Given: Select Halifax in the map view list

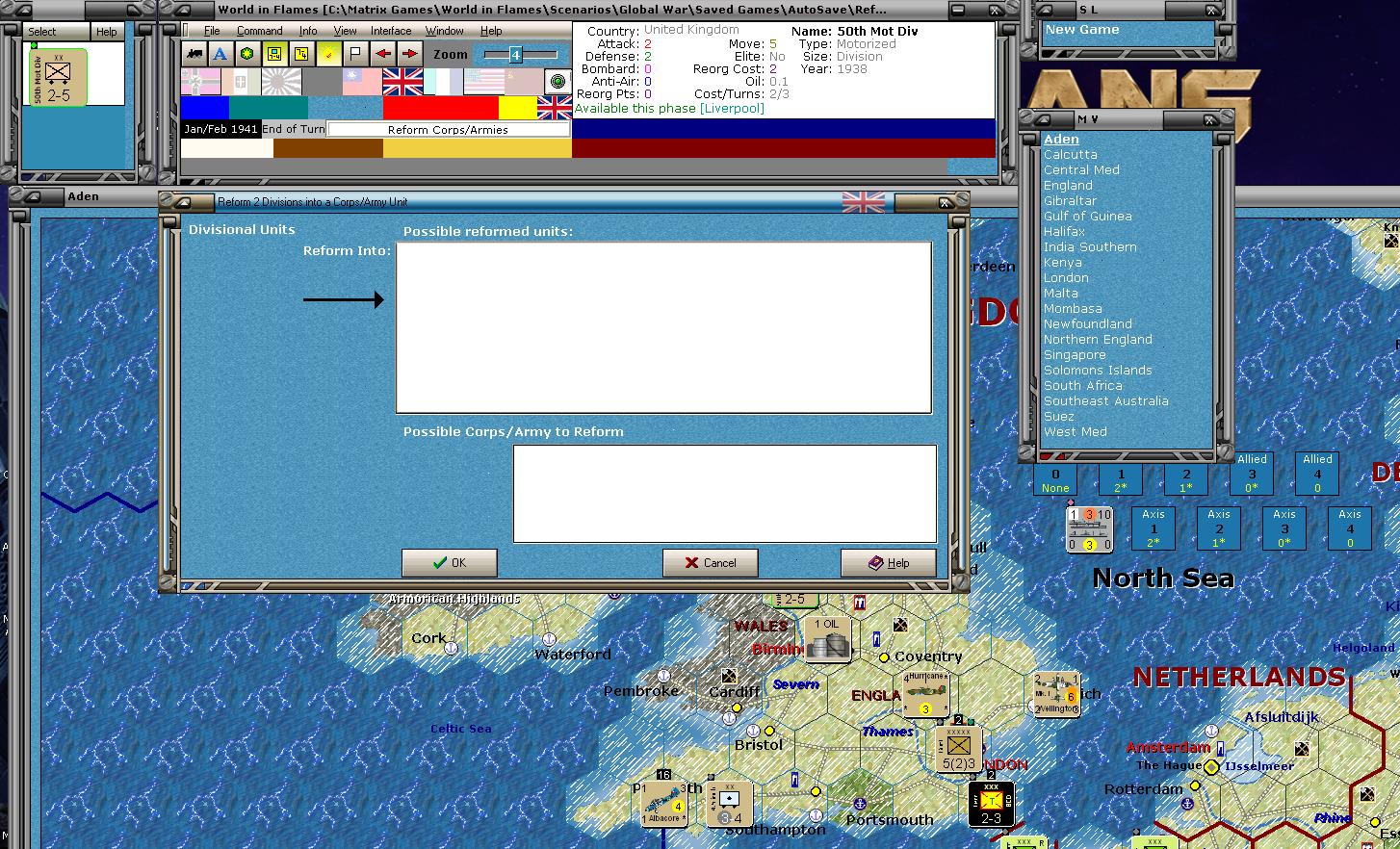Looking at the screenshot, I should [1064, 231].
